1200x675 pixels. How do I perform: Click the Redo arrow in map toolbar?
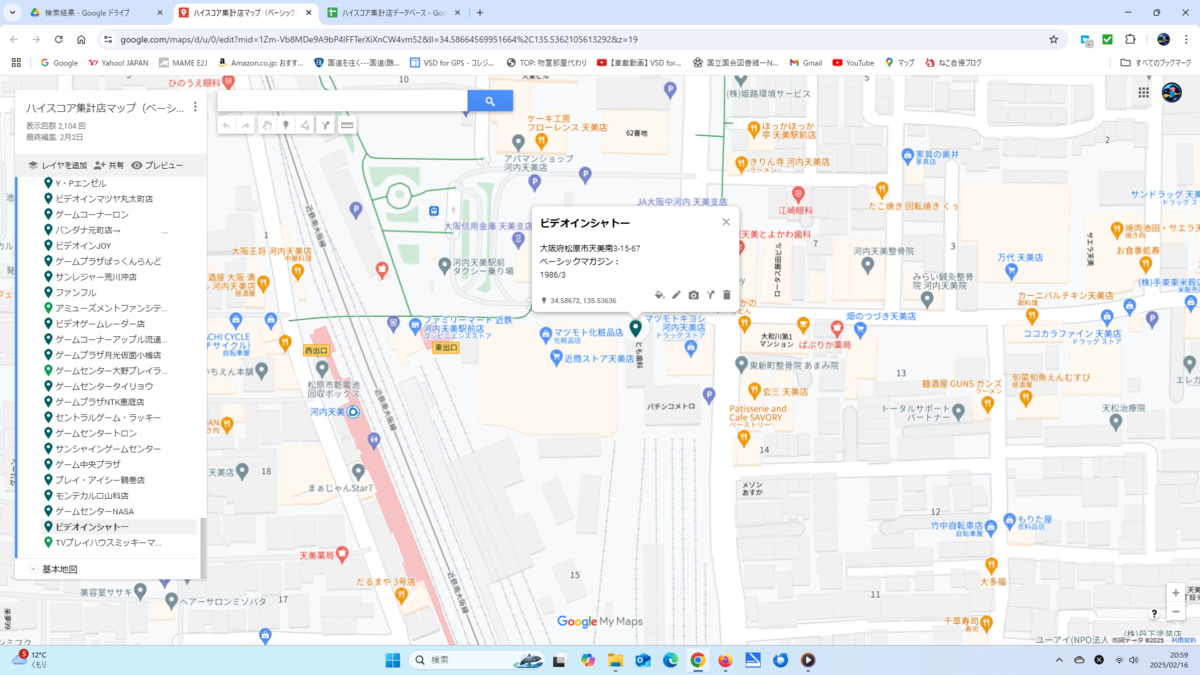coord(246,125)
